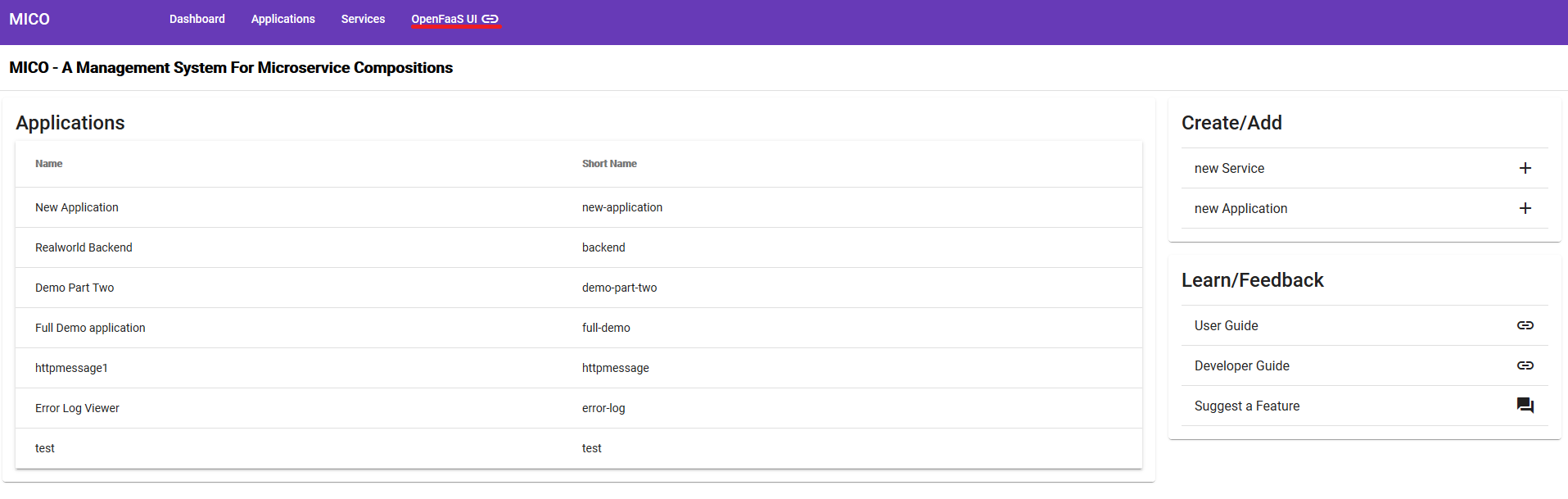The image size is (1568, 499).
Task: Select the httpmessage1 application
Action: pos(579,368)
